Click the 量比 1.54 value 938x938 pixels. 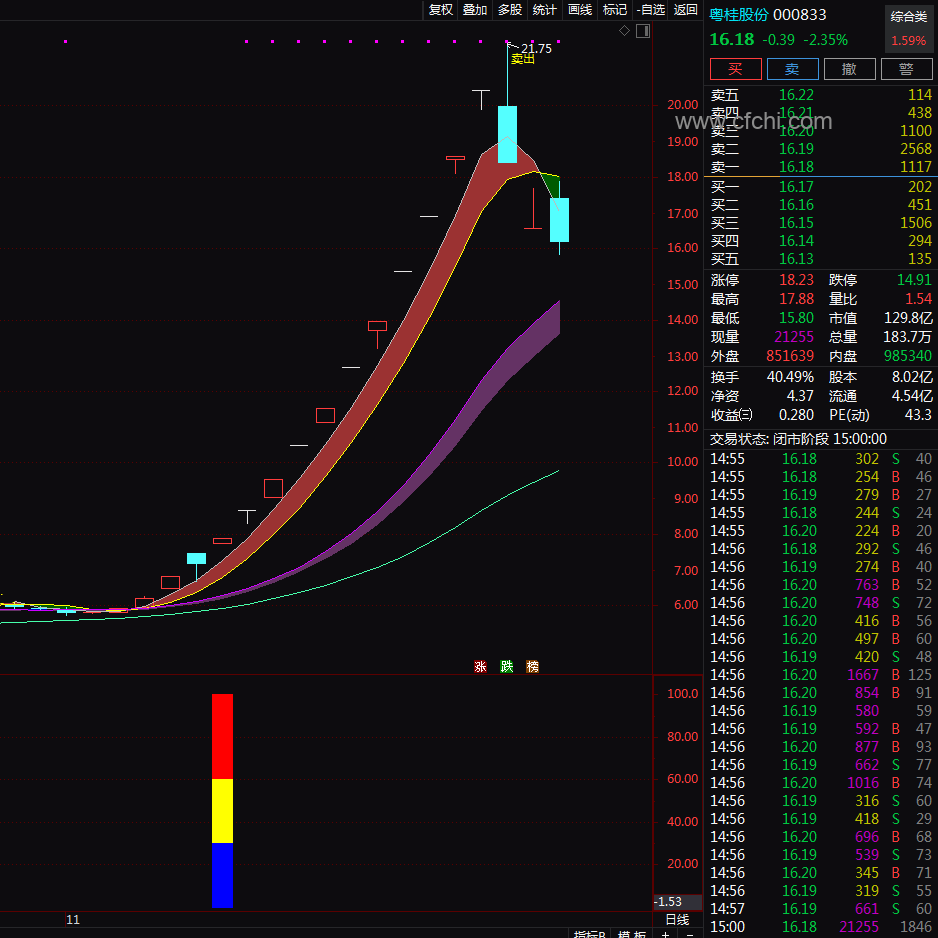tap(918, 299)
